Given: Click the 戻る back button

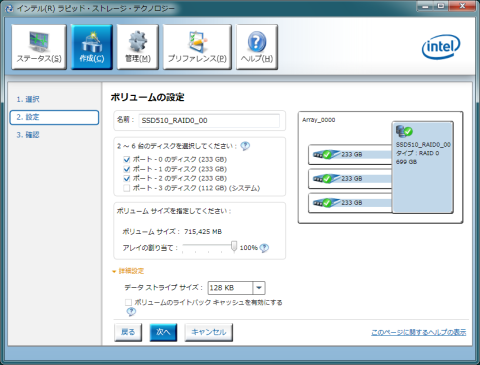Looking at the screenshot, I should tap(128, 332).
